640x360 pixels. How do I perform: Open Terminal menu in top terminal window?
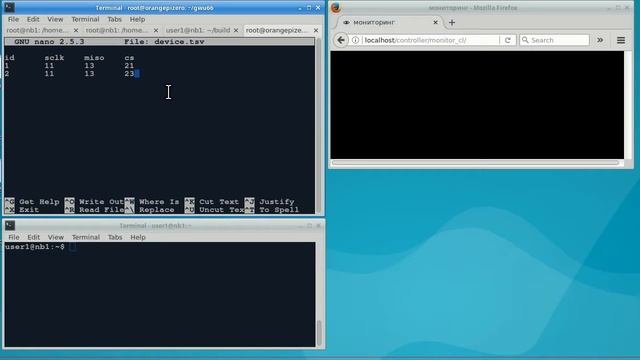[85, 19]
